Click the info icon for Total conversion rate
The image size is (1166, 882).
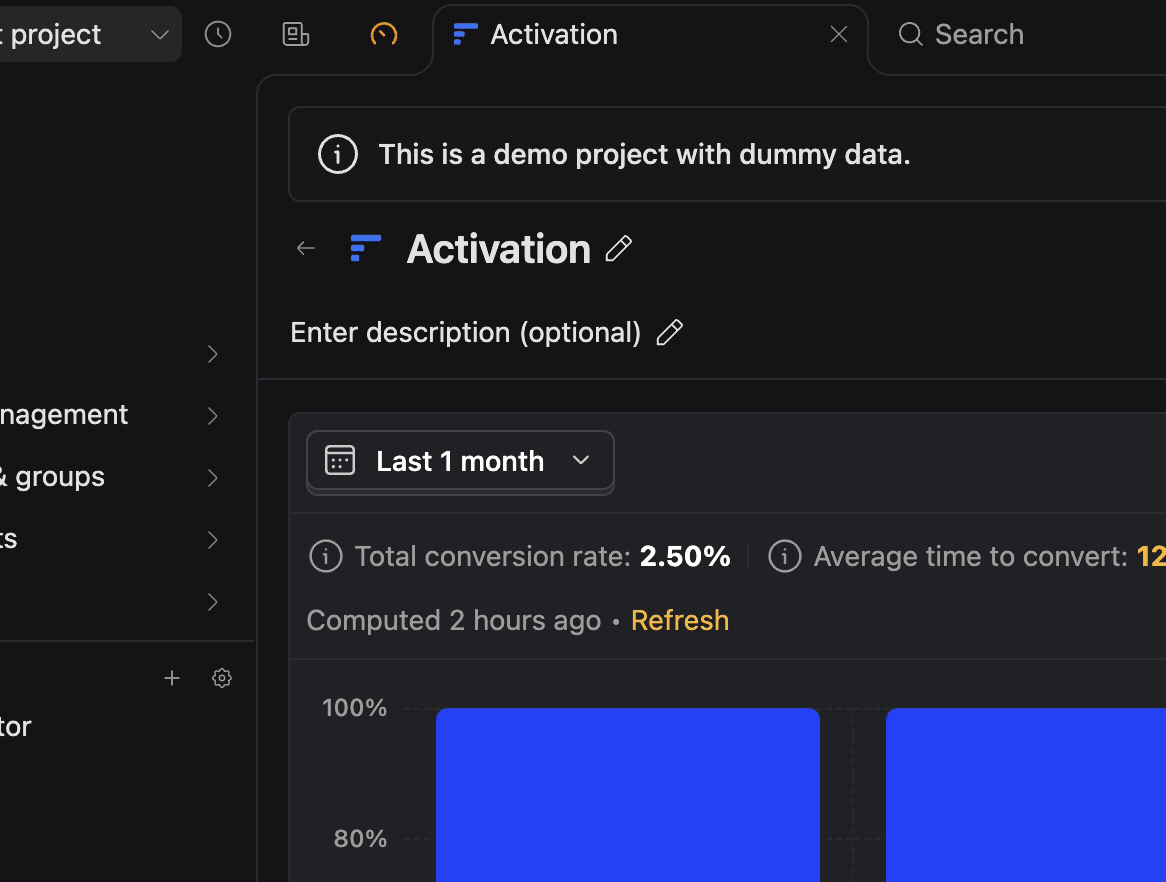click(x=326, y=556)
